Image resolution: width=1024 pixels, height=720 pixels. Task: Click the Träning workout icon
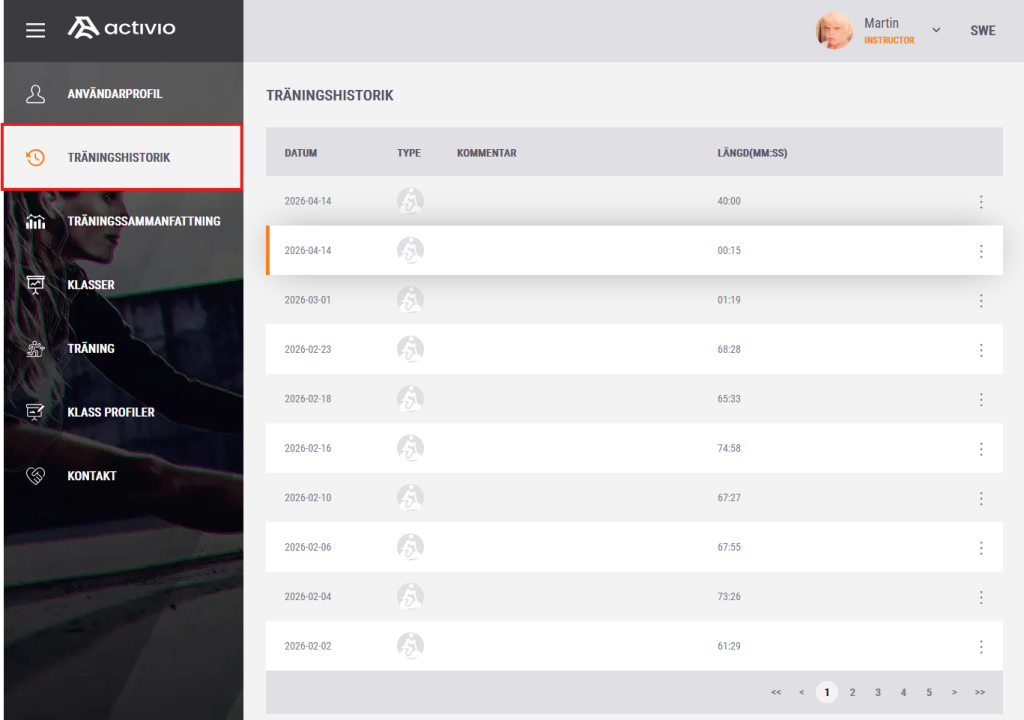click(35, 349)
